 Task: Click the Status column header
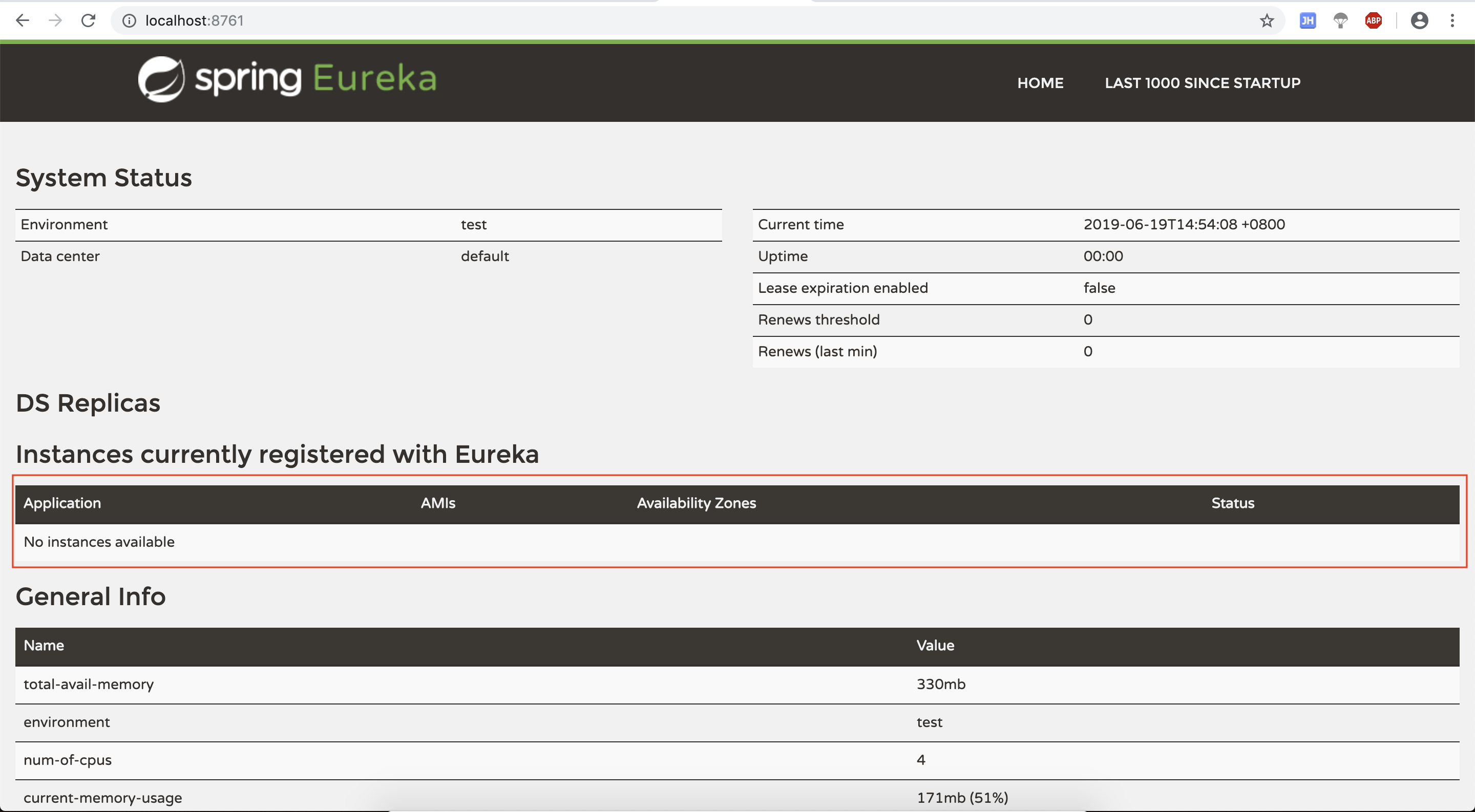[x=1233, y=504]
